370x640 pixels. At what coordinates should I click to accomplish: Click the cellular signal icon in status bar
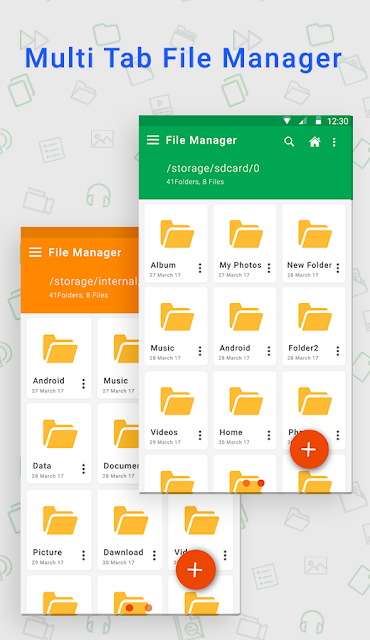[303, 121]
